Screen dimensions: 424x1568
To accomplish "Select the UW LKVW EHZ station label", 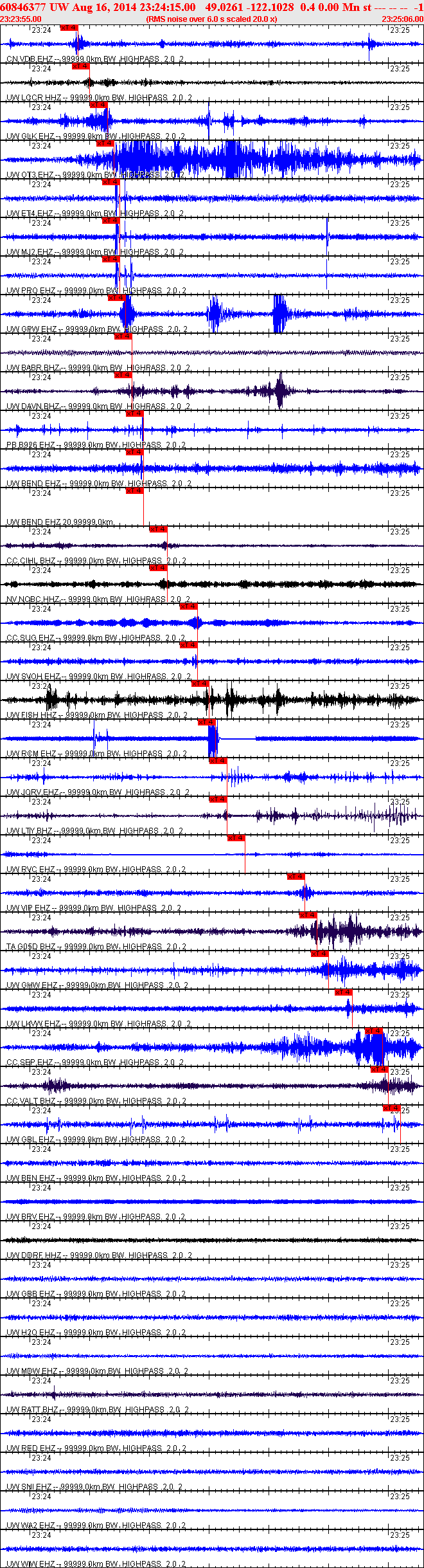I will tap(98, 1024).
